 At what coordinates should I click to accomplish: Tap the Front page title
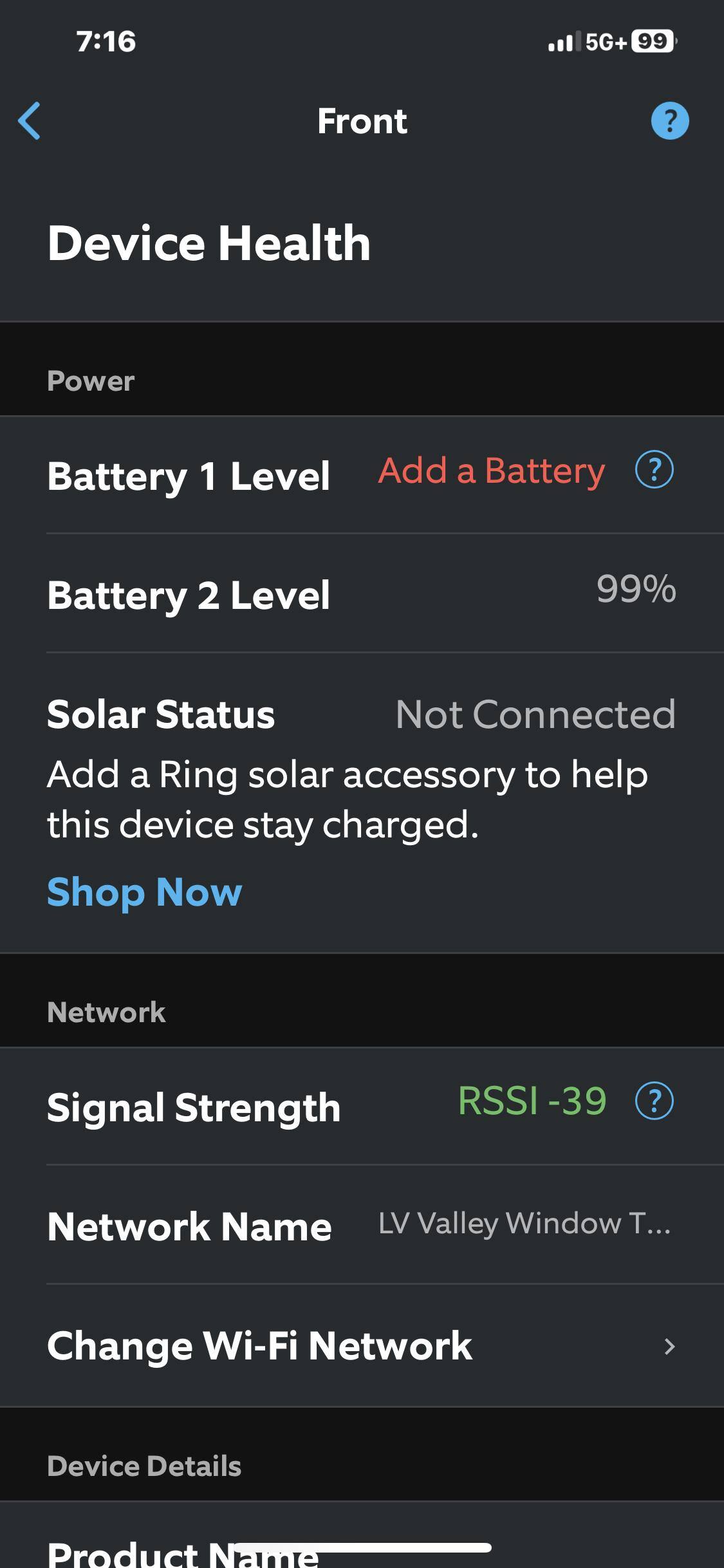362,121
